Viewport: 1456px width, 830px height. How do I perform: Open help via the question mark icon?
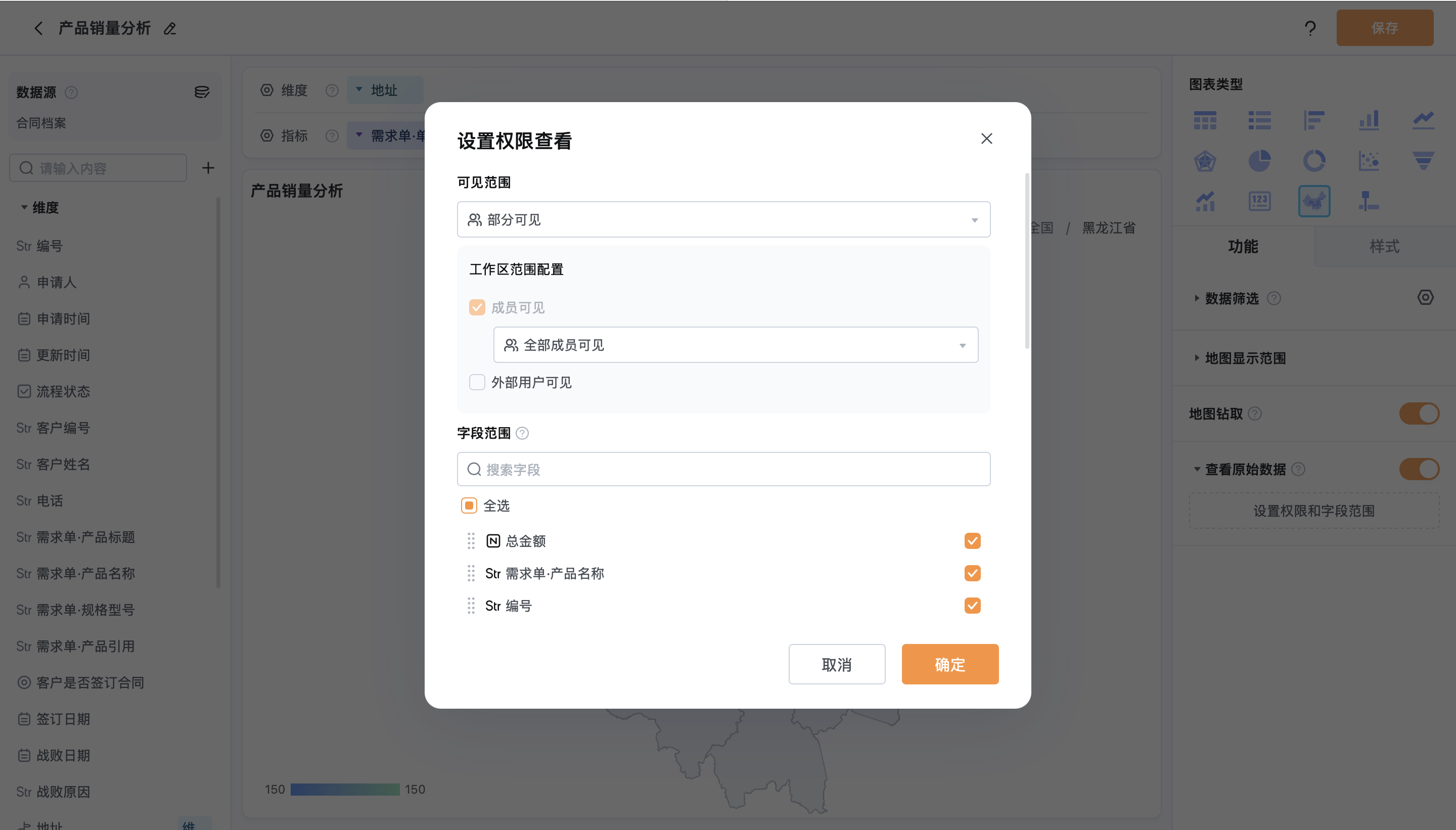1310,28
